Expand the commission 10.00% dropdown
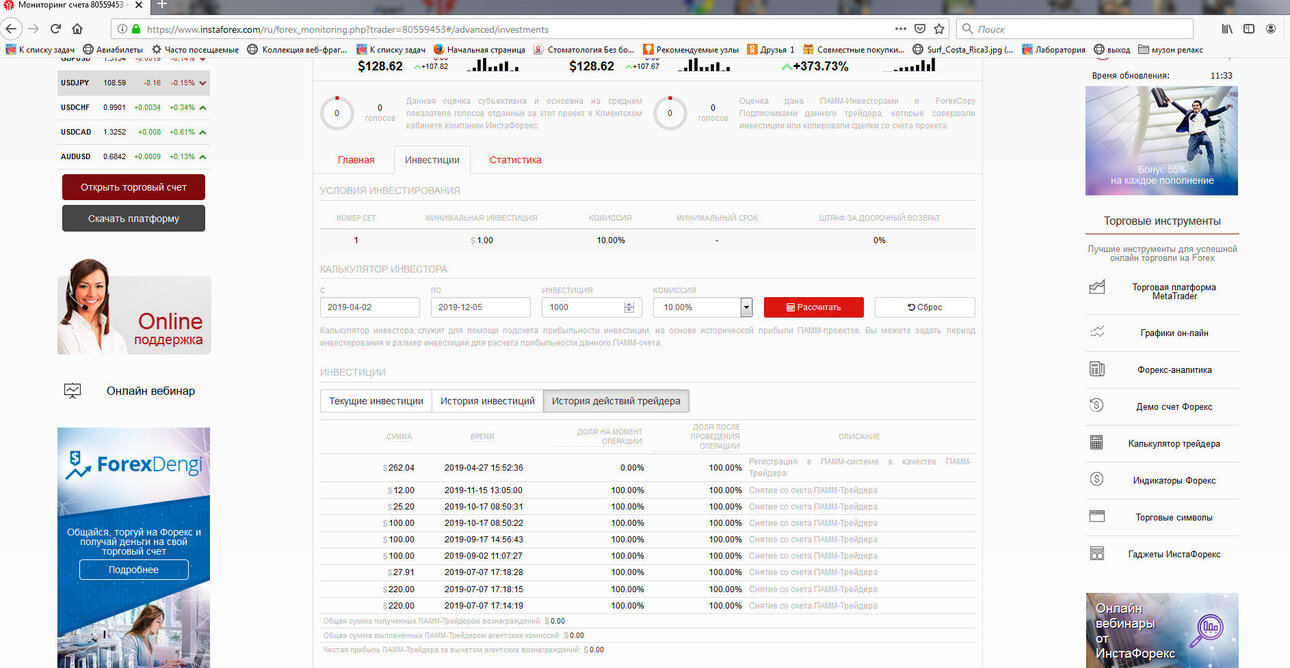Image resolution: width=1290 pixels, height=668 pixels. (746, 307)
